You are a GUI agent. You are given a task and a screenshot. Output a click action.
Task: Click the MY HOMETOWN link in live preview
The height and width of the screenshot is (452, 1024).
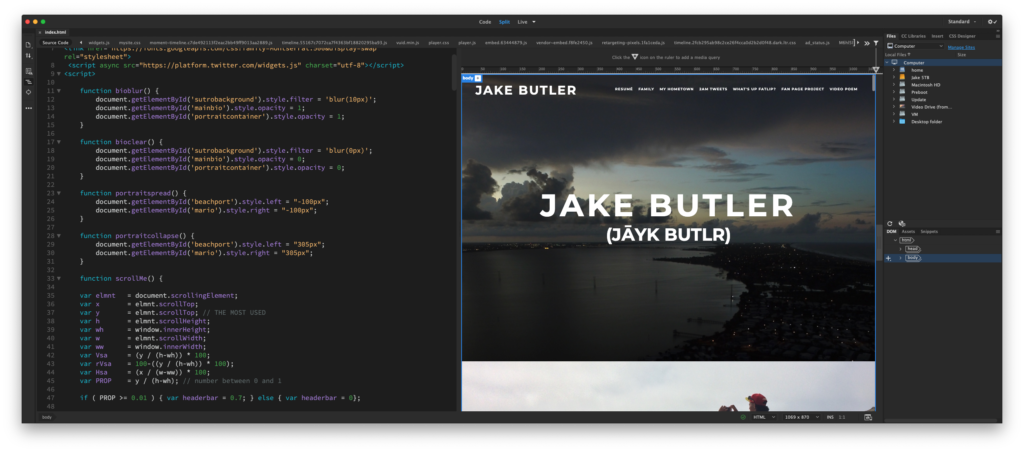click(676, 89)
